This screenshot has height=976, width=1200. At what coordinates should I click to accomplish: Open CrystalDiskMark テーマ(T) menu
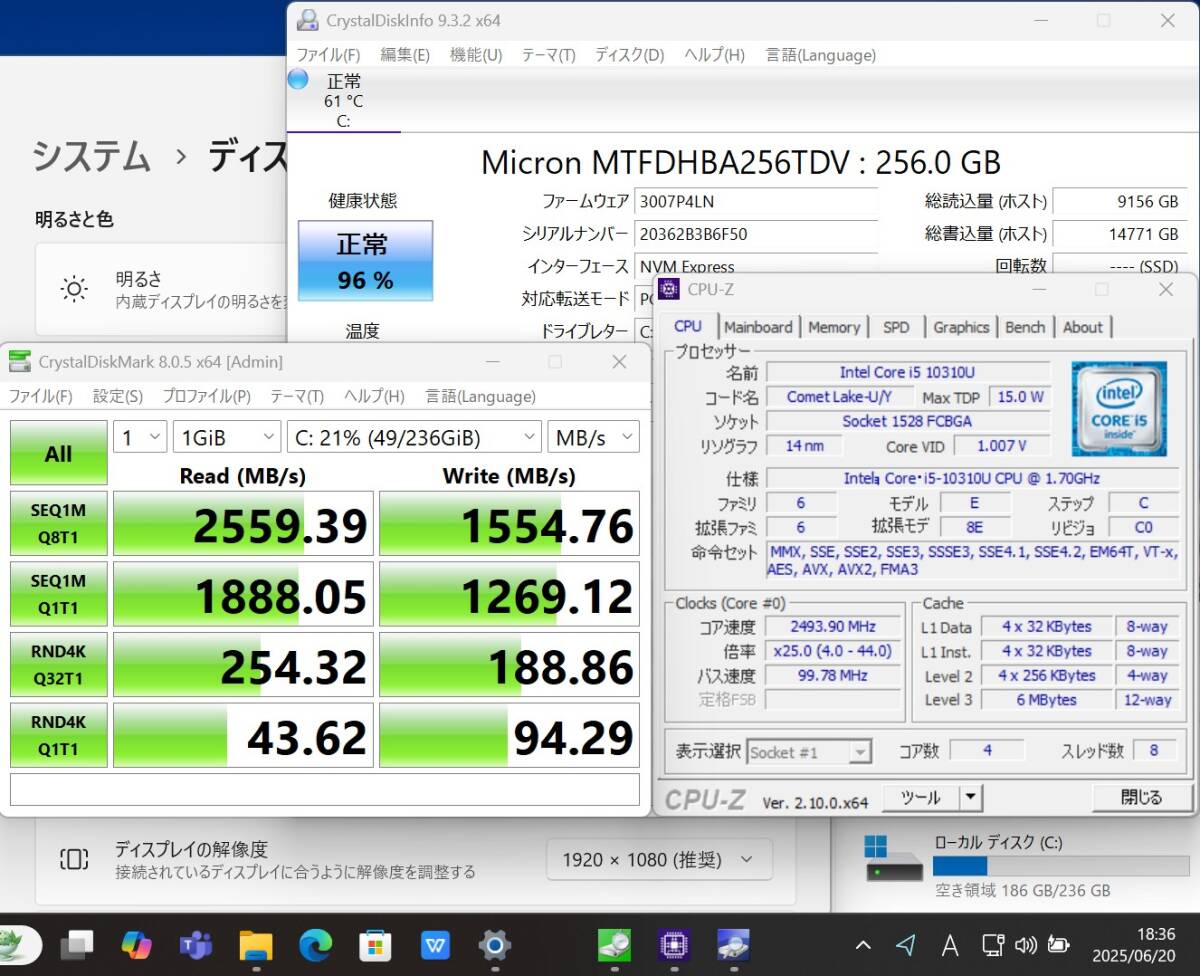pyautogui.click(x=297, y=396)
